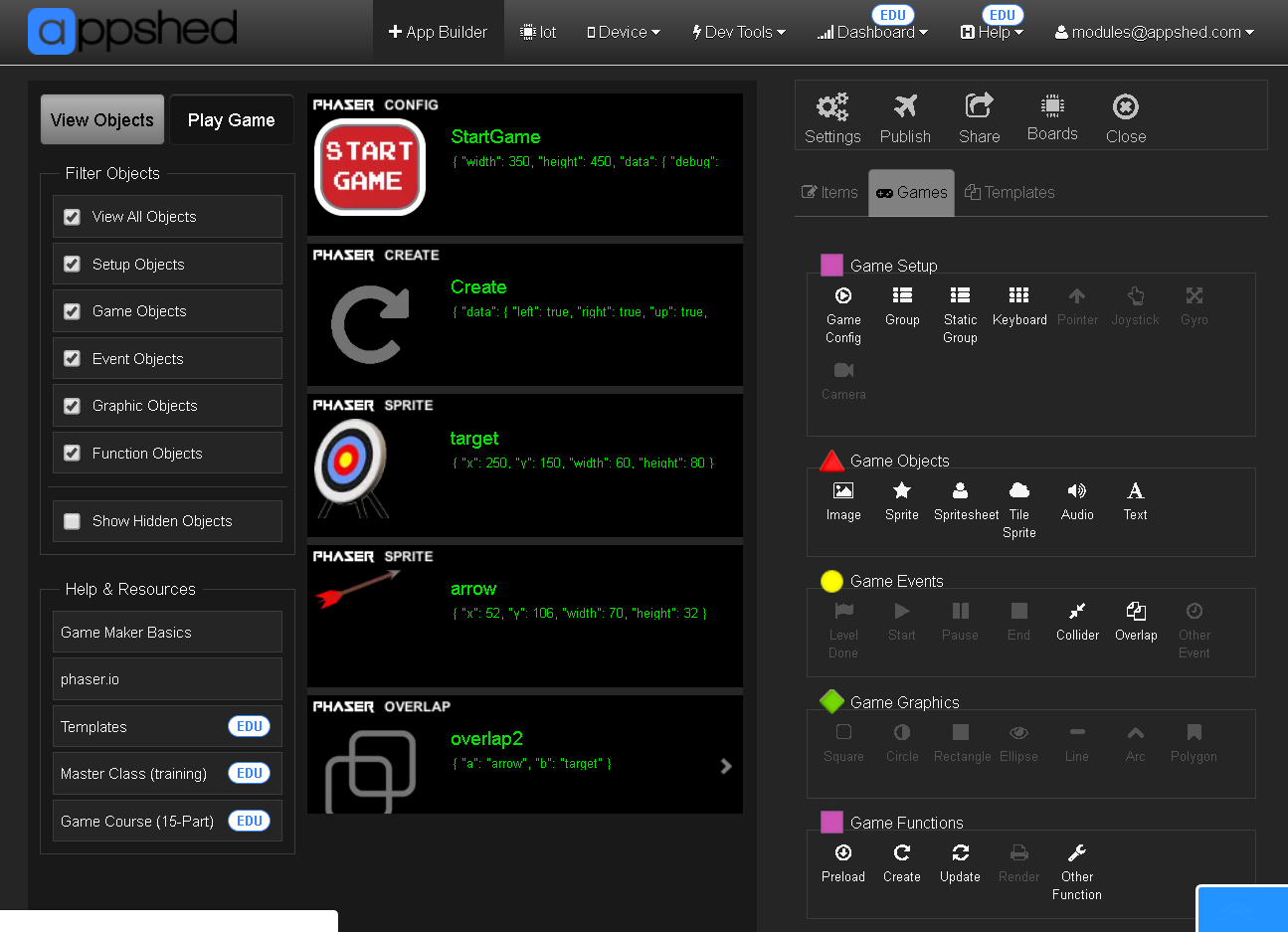Open the modules@appshed.com account menu
Viewport: 1288px width, 932px height.
click(1155, 32)
